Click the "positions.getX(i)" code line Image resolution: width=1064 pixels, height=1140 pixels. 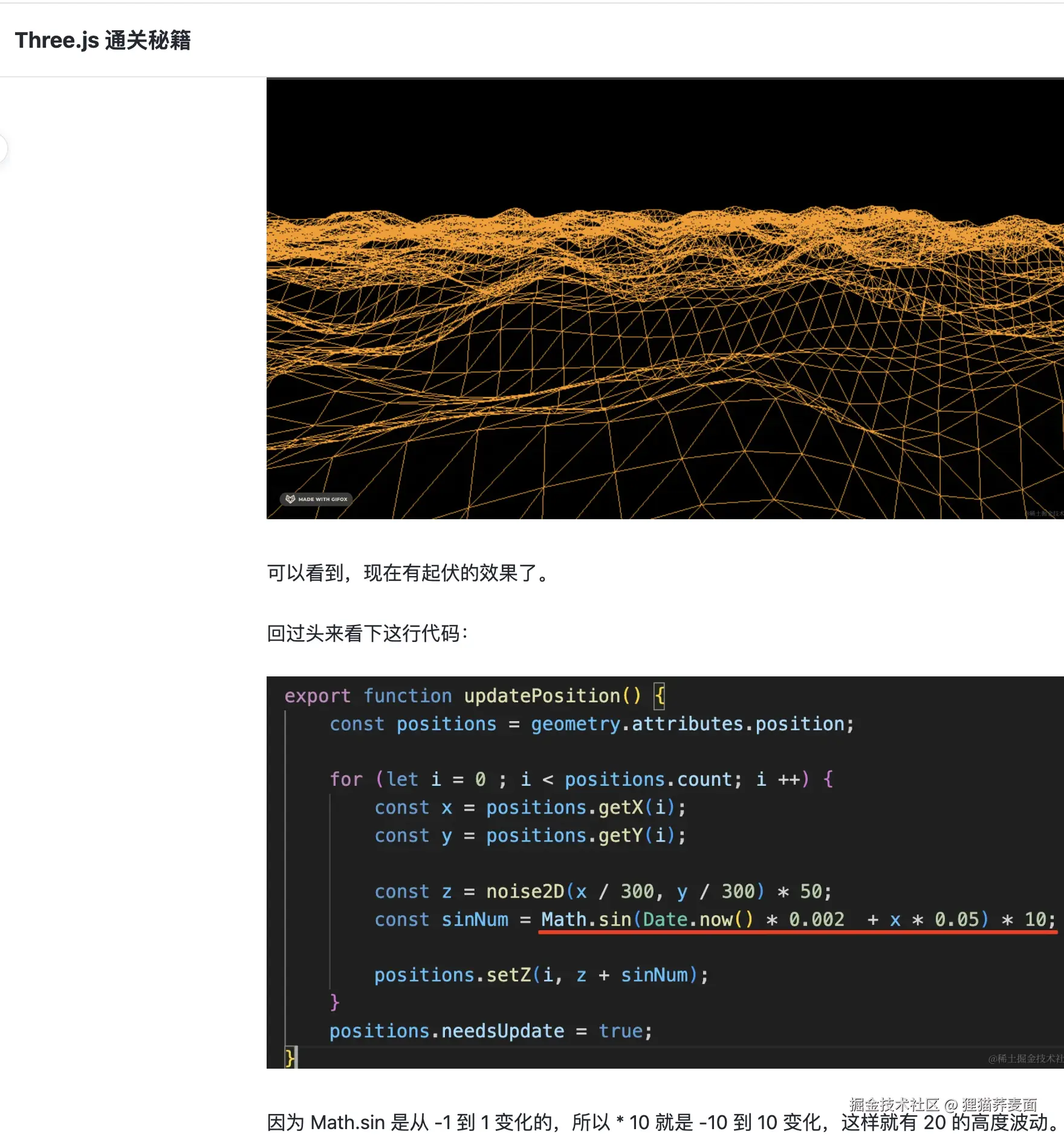(530, 808)
